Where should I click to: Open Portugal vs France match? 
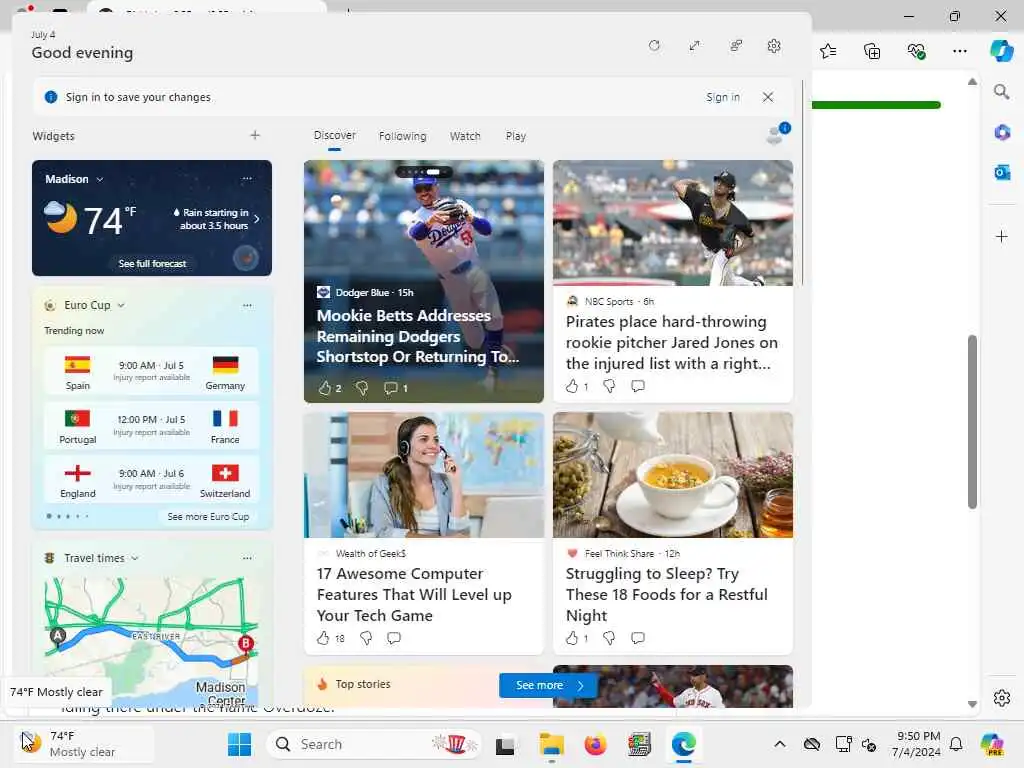click(x=152, y=426)
